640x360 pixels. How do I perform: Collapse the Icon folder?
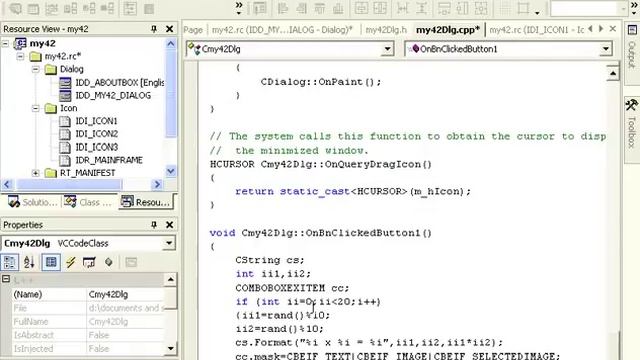(36, 108)
